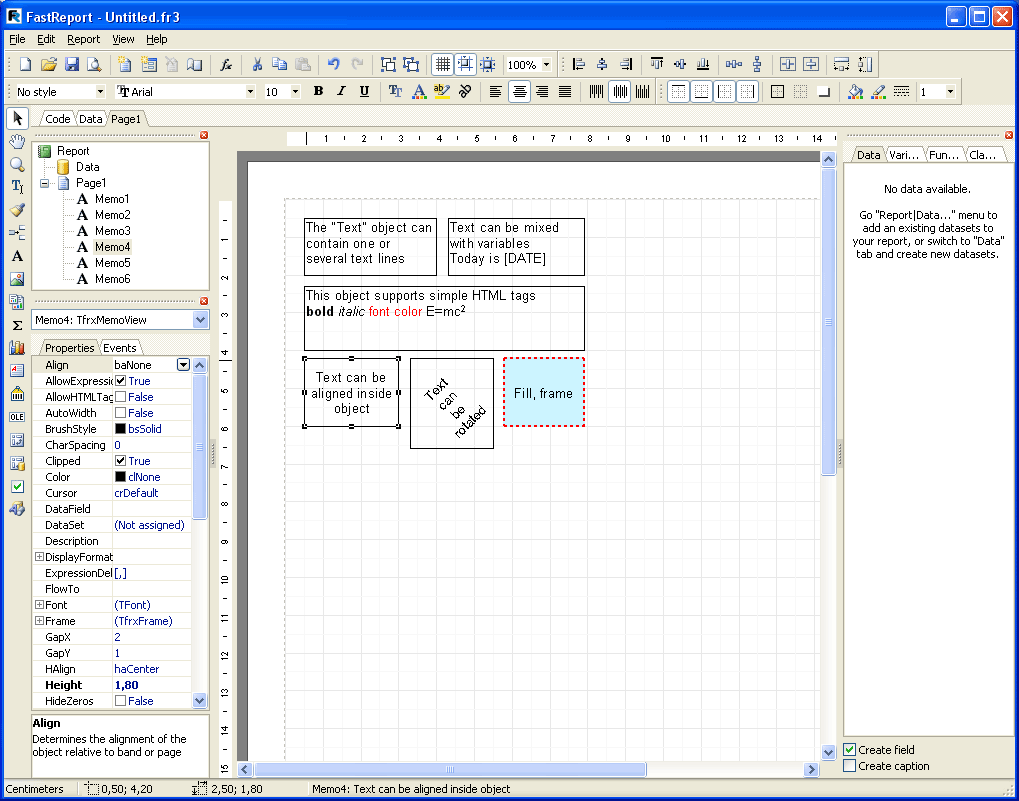Click the Justify text icon
The image size is (1019, 801).
tap(565, 92)
